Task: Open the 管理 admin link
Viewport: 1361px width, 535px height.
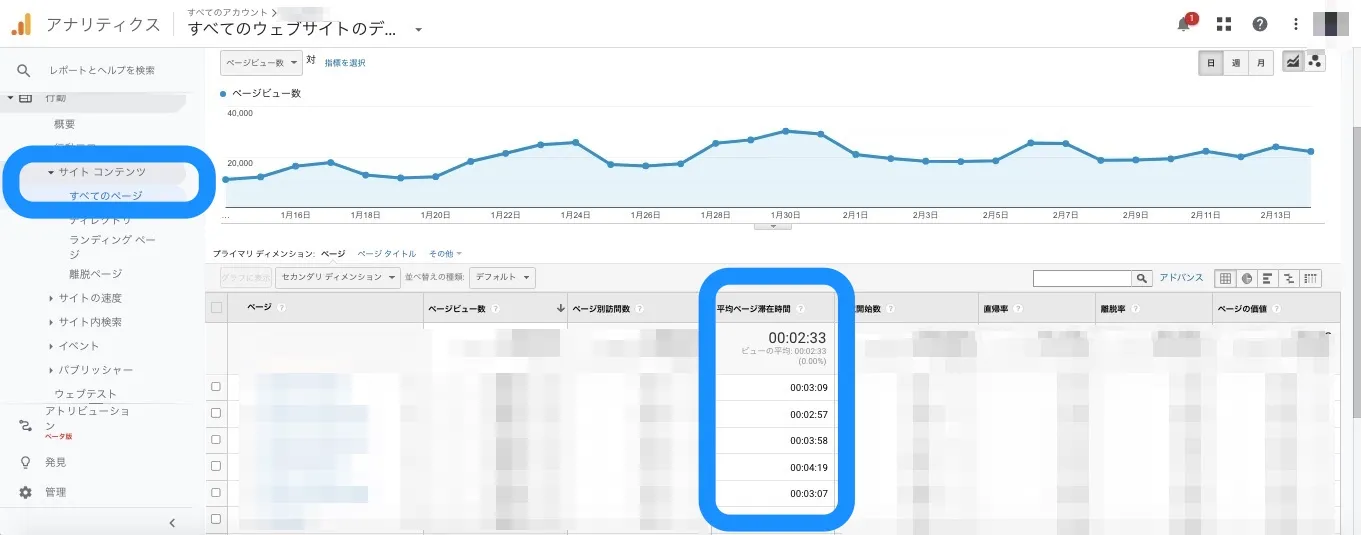Action: 55,492
